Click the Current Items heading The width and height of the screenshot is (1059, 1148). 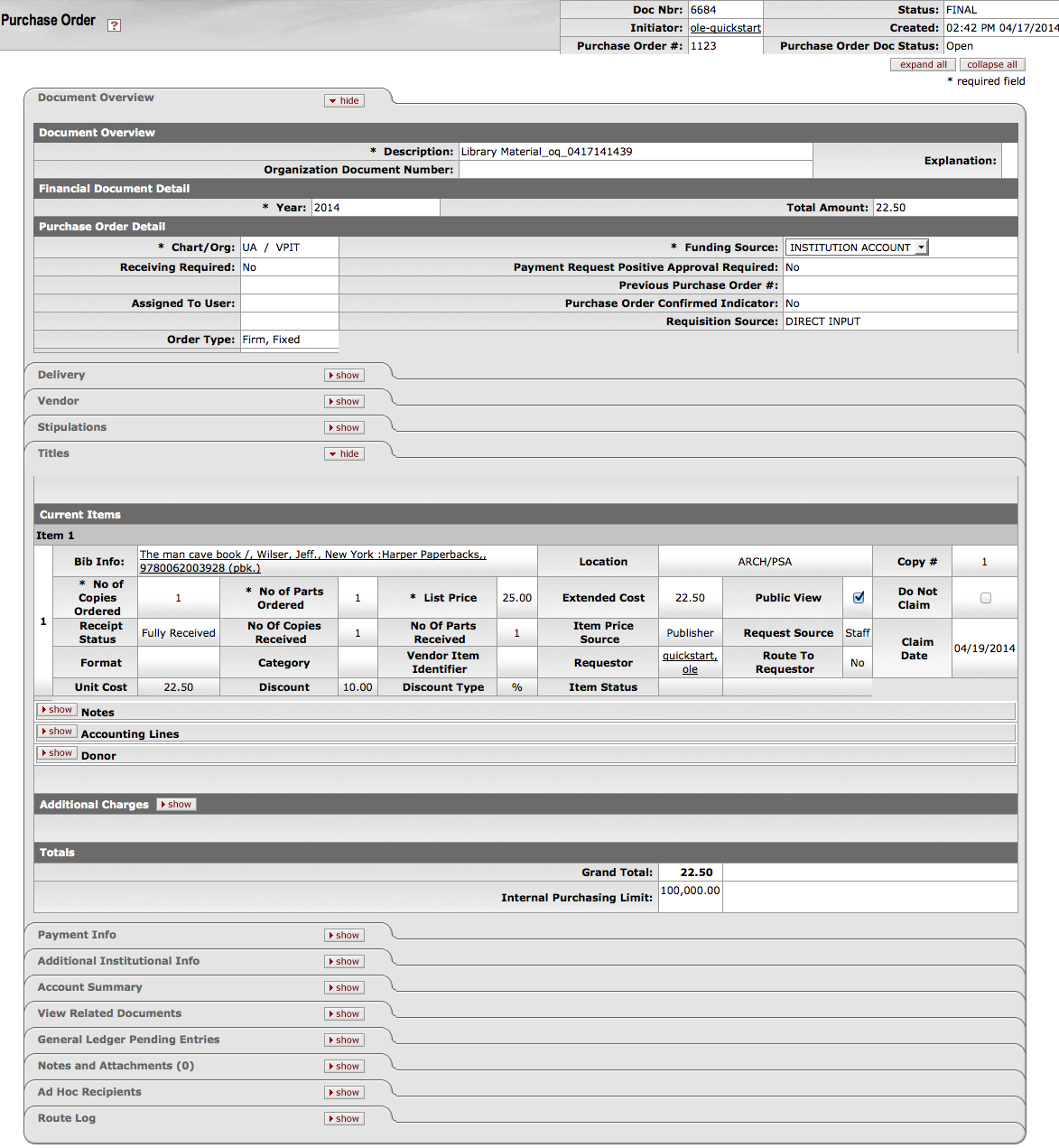click(x=79, y=515)
